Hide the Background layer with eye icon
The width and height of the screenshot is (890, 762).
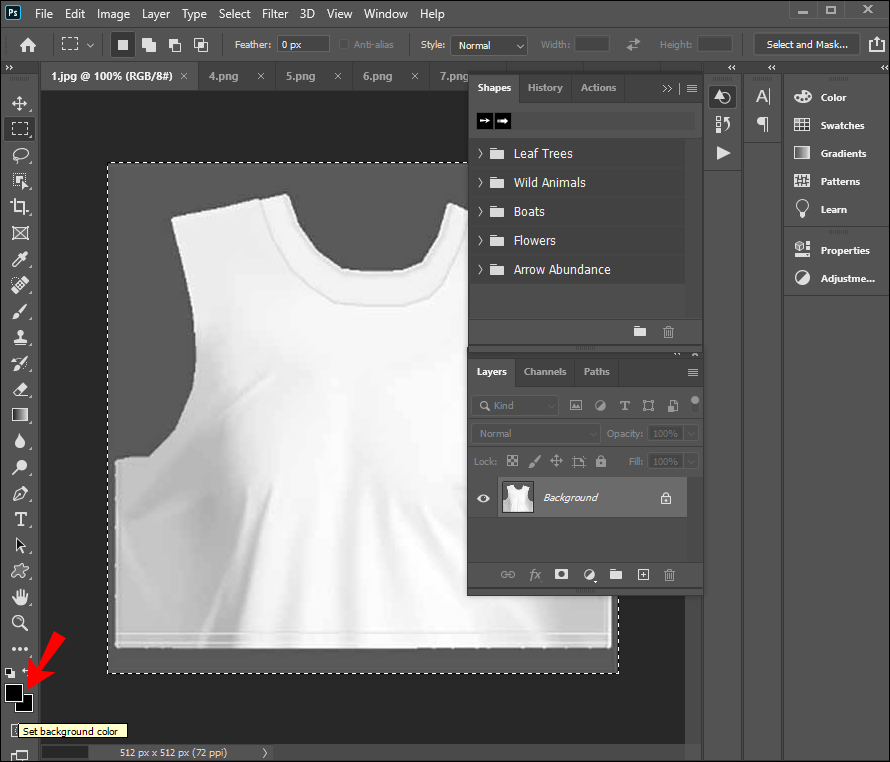(x=483, y=498)
